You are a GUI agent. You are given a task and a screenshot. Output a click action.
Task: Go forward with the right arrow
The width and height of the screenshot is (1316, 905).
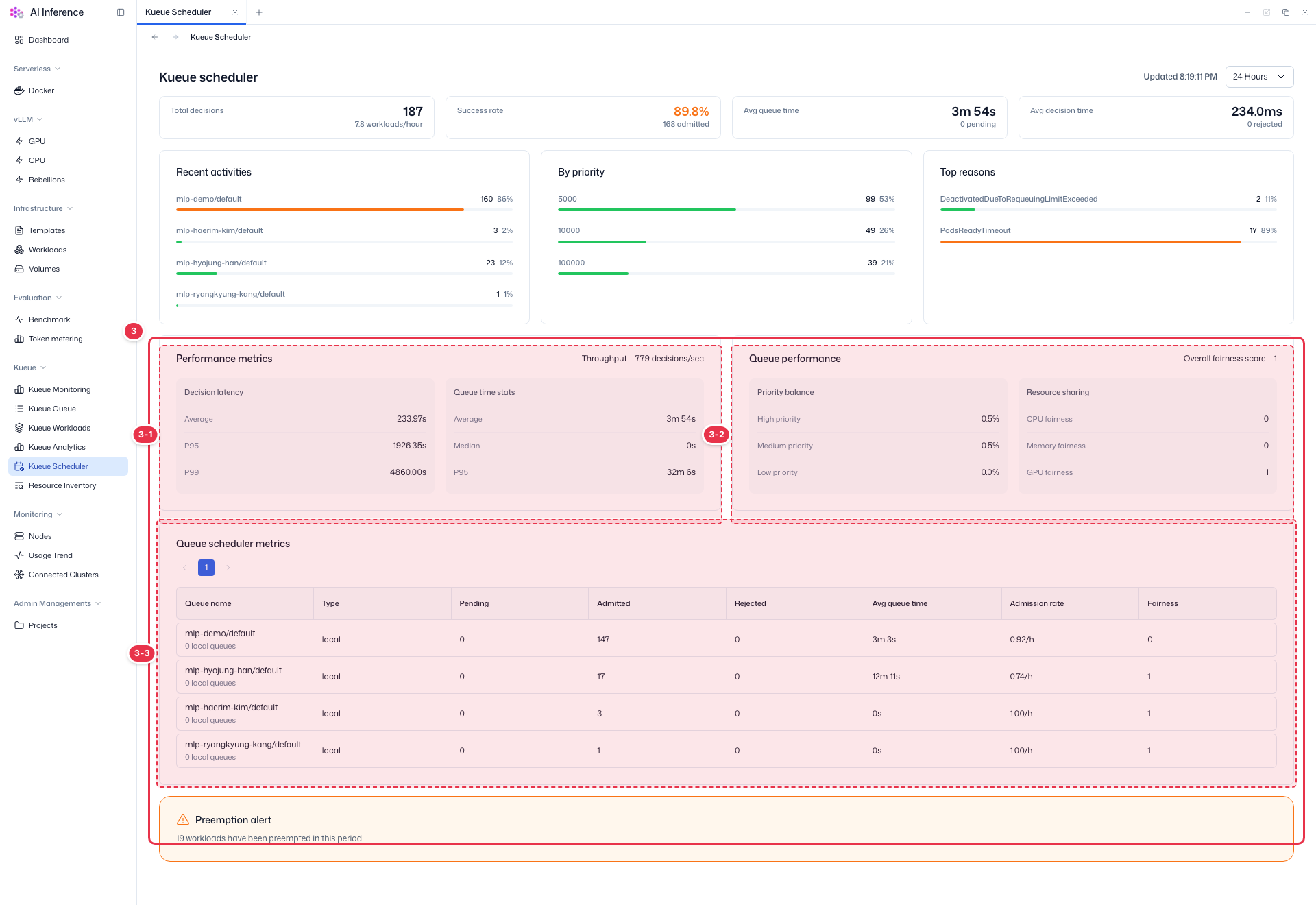click(x=175, y=37)
